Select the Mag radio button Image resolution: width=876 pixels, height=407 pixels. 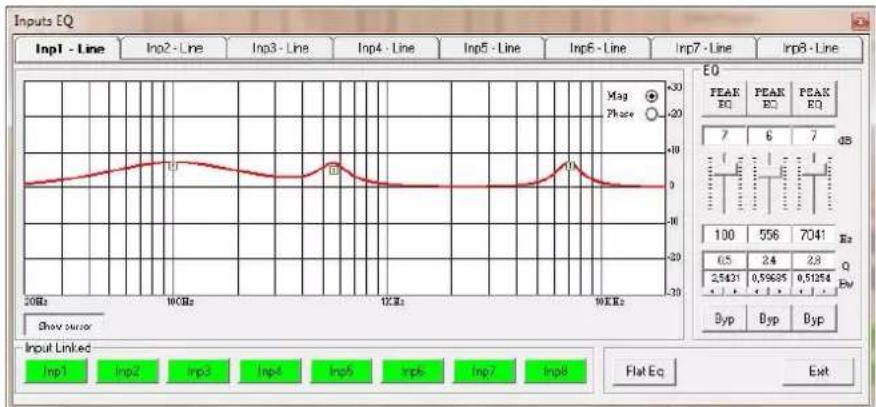[x=651, y=95]
